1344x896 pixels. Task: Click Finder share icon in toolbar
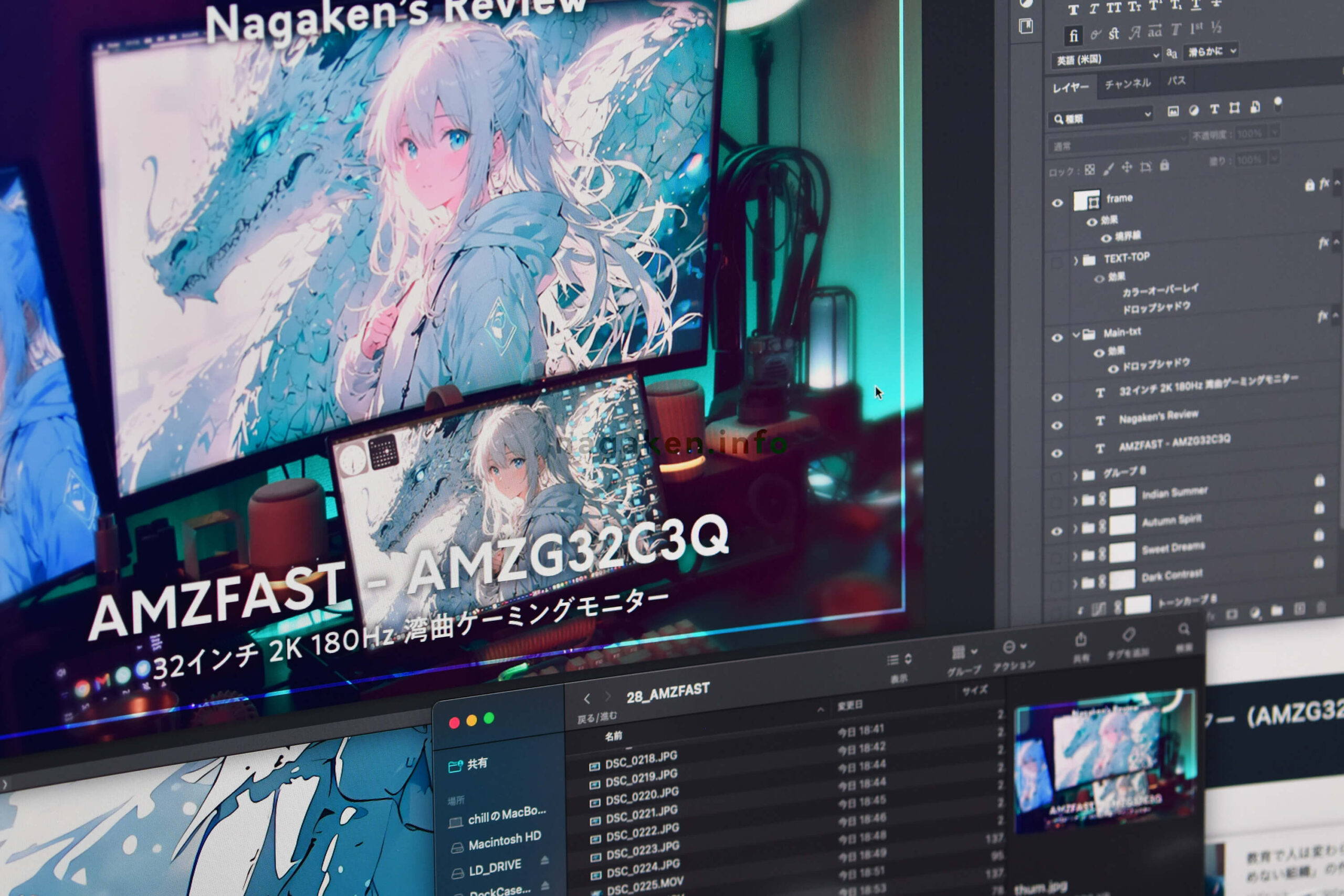point(1080,638)
